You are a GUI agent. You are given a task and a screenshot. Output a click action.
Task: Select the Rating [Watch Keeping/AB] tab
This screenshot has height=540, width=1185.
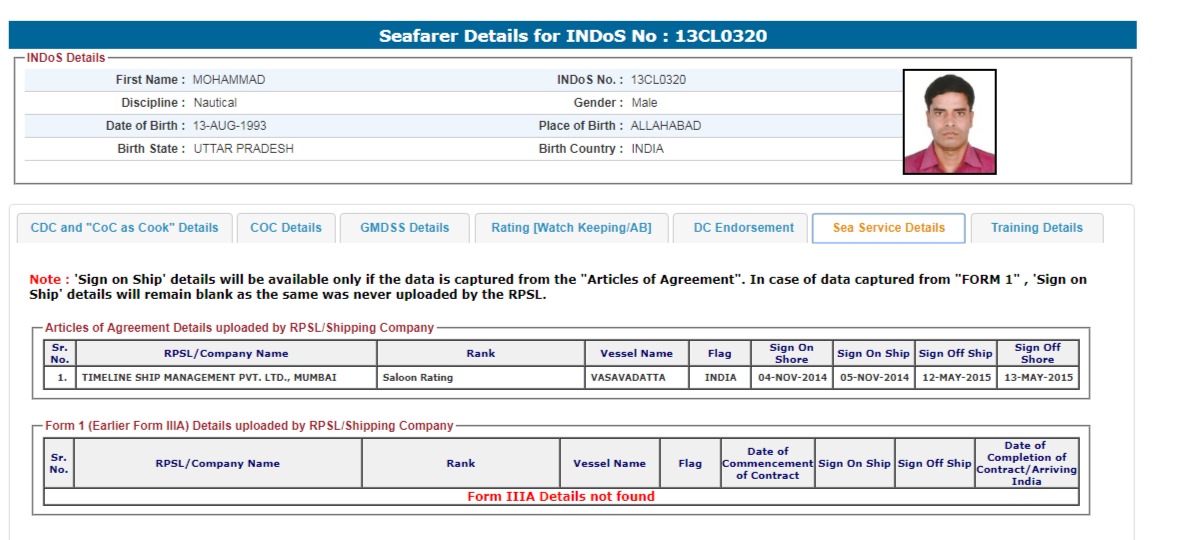[x=571, y=228]
